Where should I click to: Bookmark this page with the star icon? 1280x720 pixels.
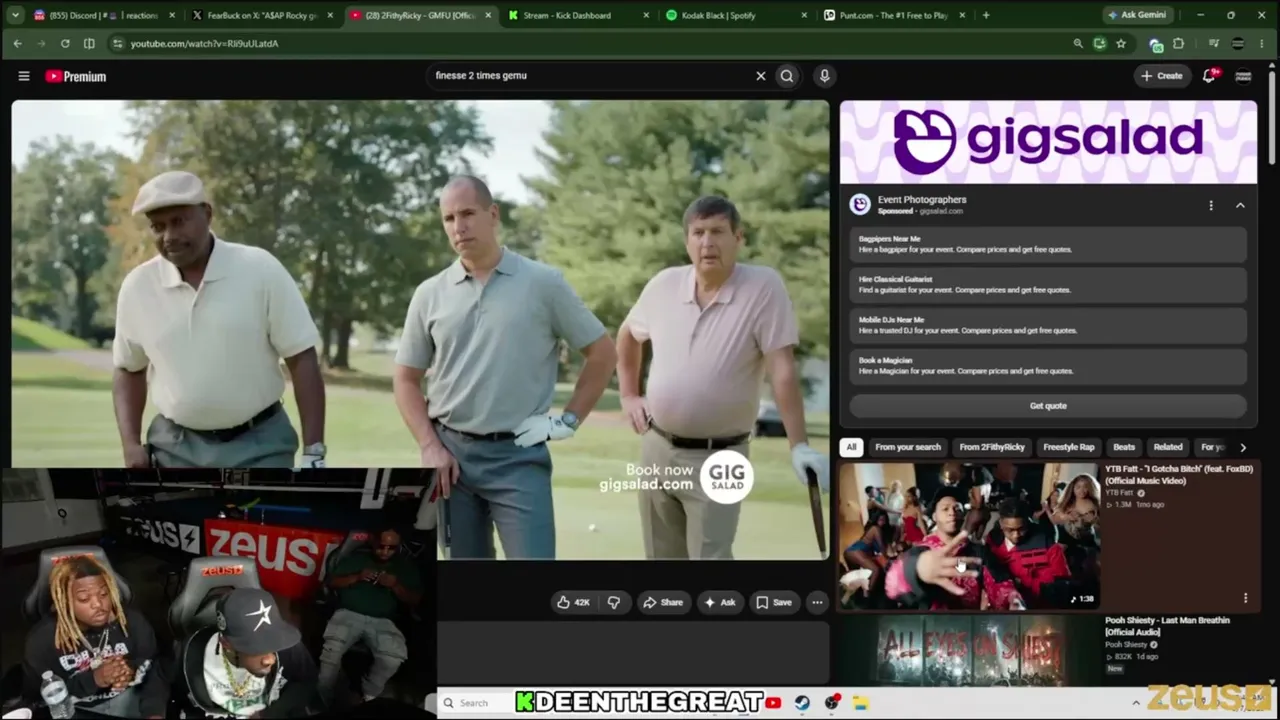coord(1121,44)
